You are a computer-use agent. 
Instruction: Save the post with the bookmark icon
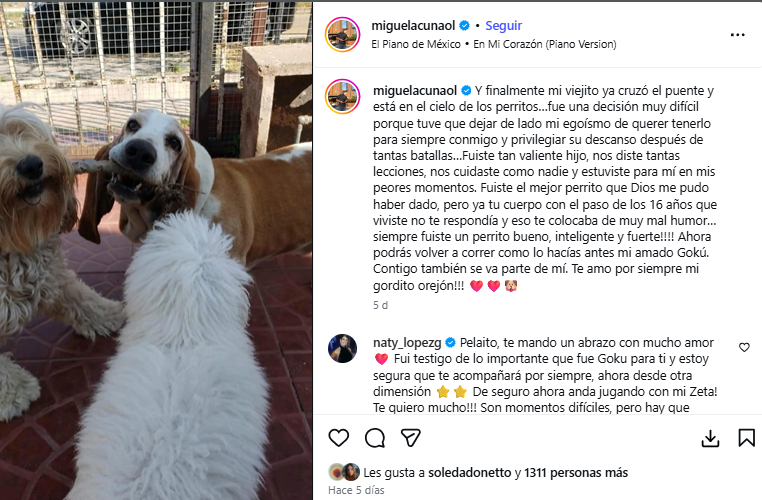tap(746, 438)
